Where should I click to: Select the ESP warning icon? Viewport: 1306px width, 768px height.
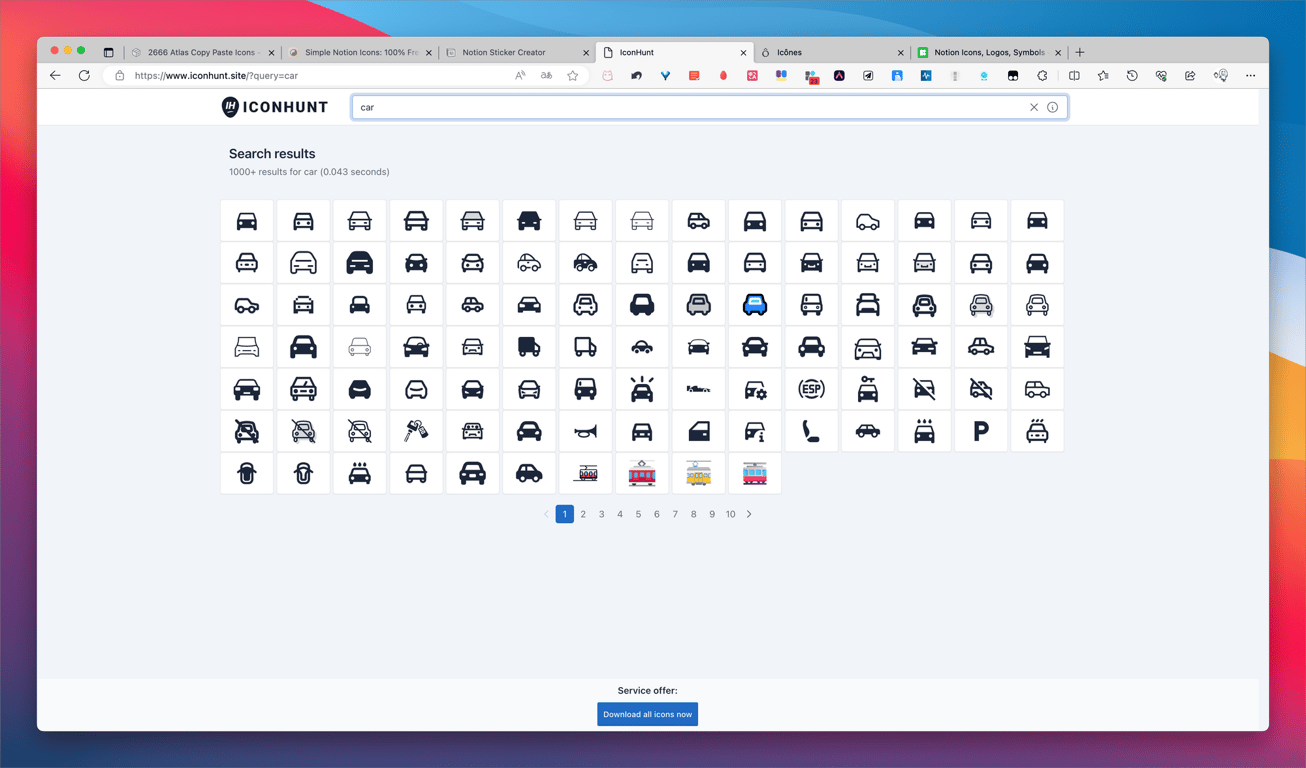tap(811, 389)
